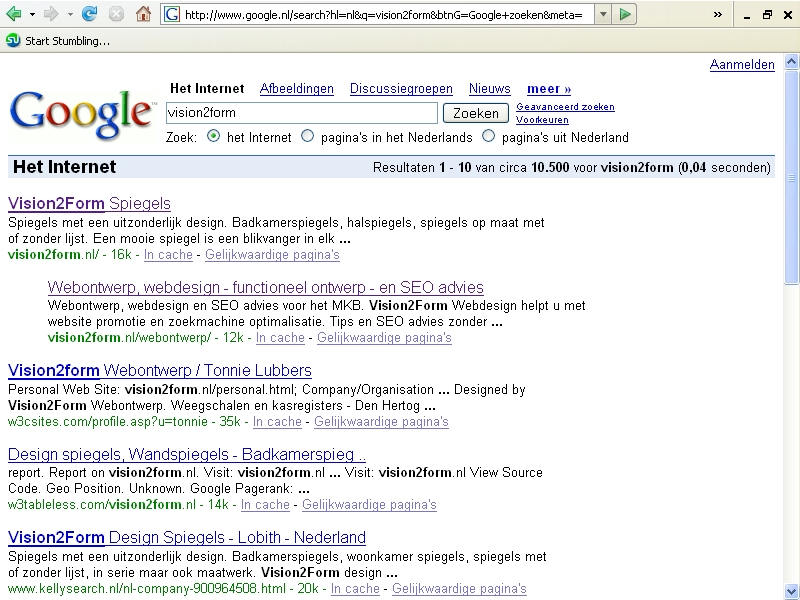Image resolution: width=800 pixels, height=600 pixels.
Task: Select the Het Internet search tab
Action: point(207,88)
